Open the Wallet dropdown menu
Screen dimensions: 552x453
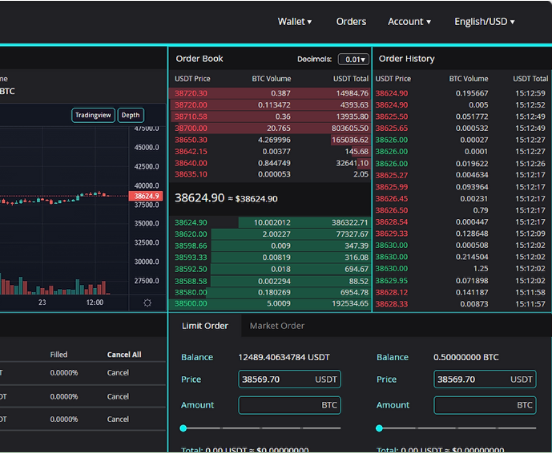(295, 21)
